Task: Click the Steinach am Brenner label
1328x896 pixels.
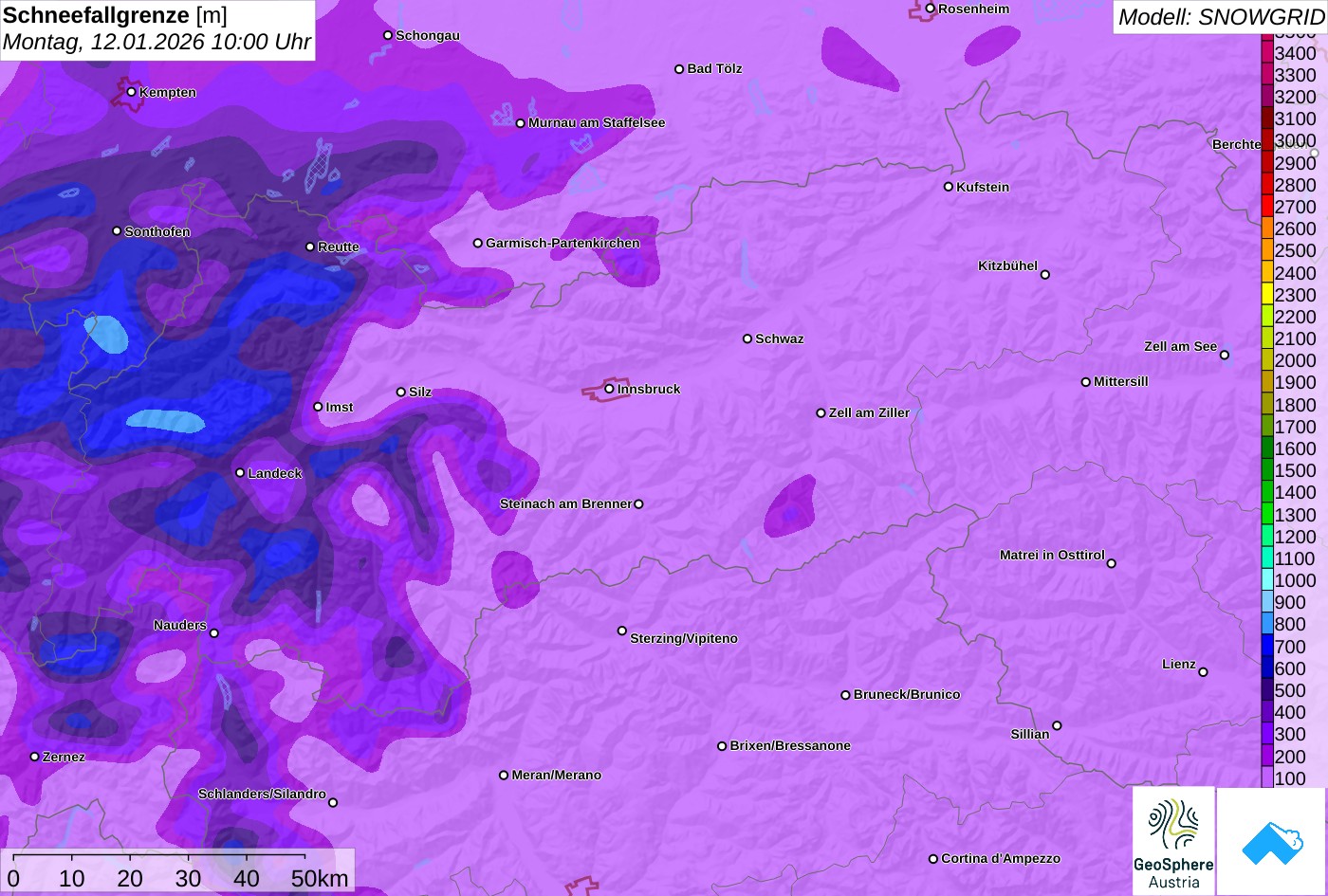Action: click(565, 503)
